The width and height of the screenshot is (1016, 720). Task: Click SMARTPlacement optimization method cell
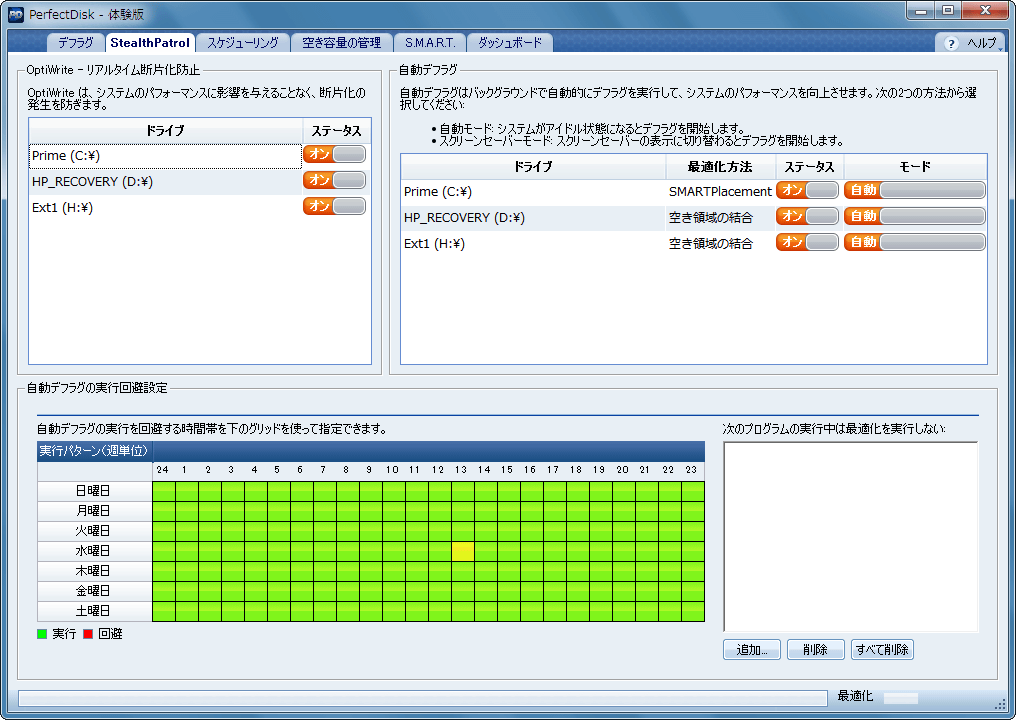click(720, 192)
